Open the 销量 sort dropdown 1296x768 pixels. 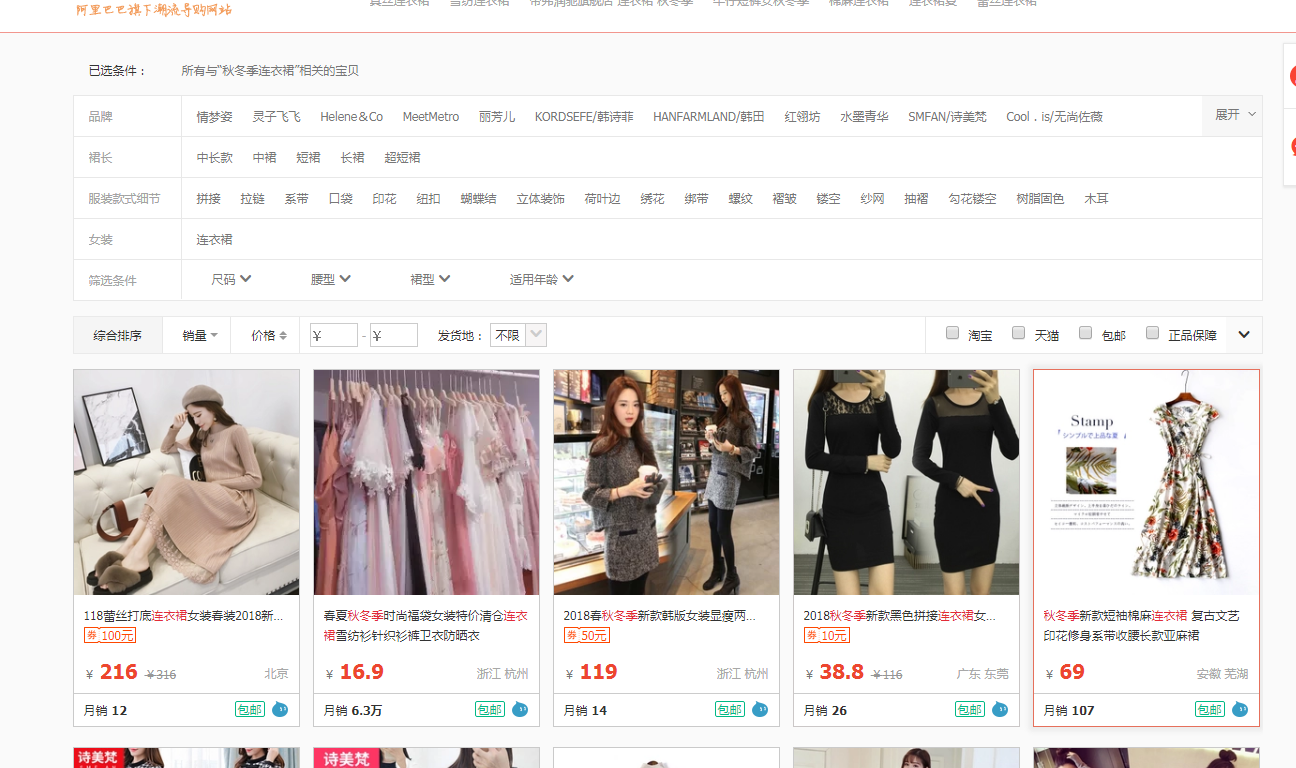click(200, 335)
